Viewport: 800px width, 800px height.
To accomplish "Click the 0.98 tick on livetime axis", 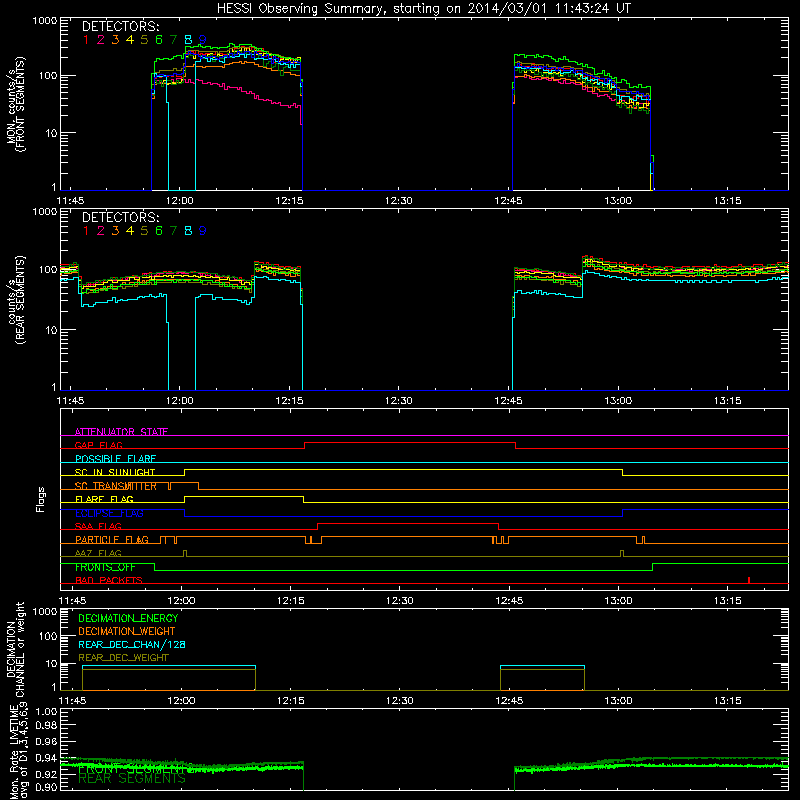I will point(47,725).
